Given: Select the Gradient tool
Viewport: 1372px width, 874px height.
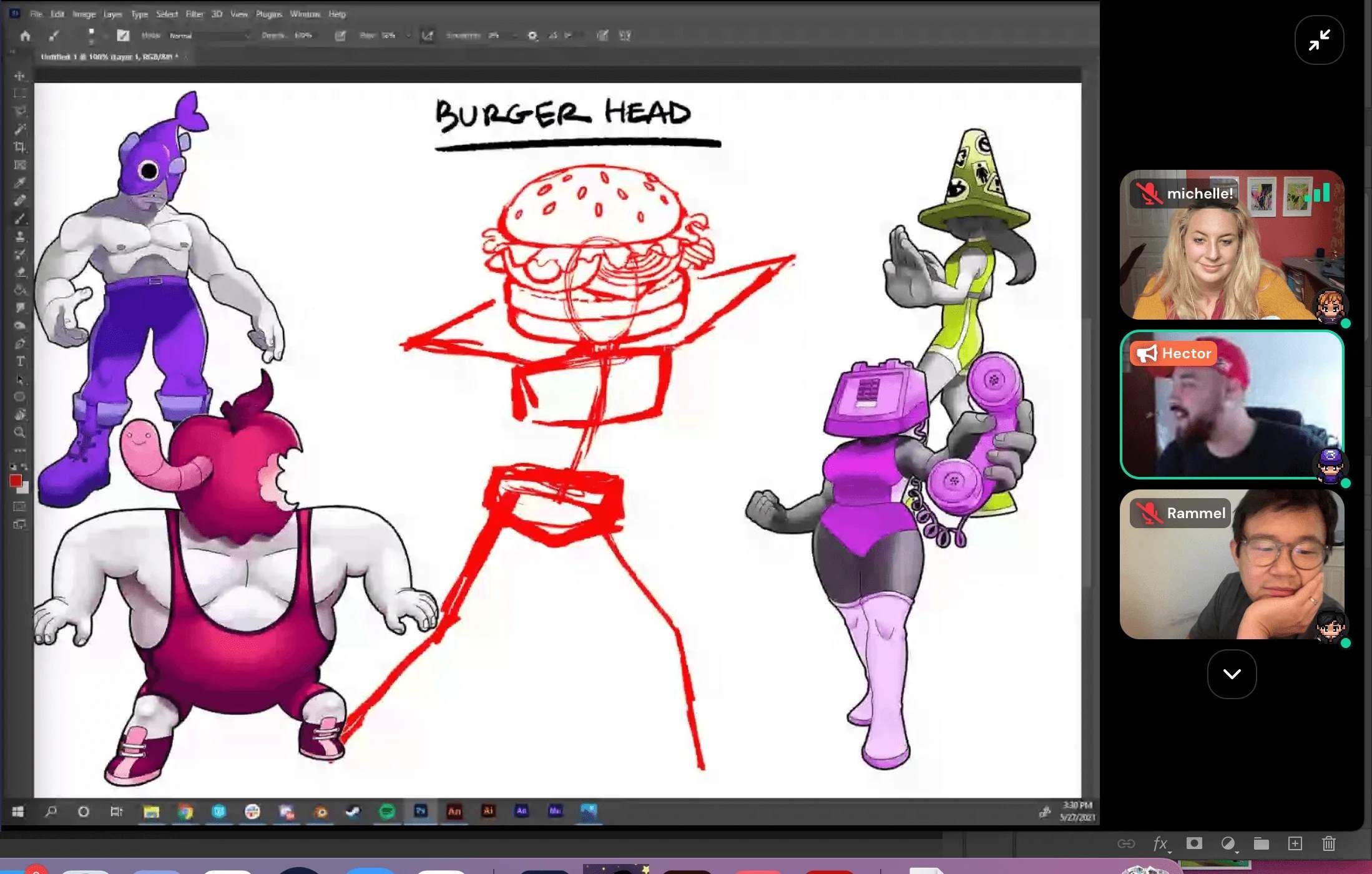Looking at the screenshot, I should (x=20, y=290).
